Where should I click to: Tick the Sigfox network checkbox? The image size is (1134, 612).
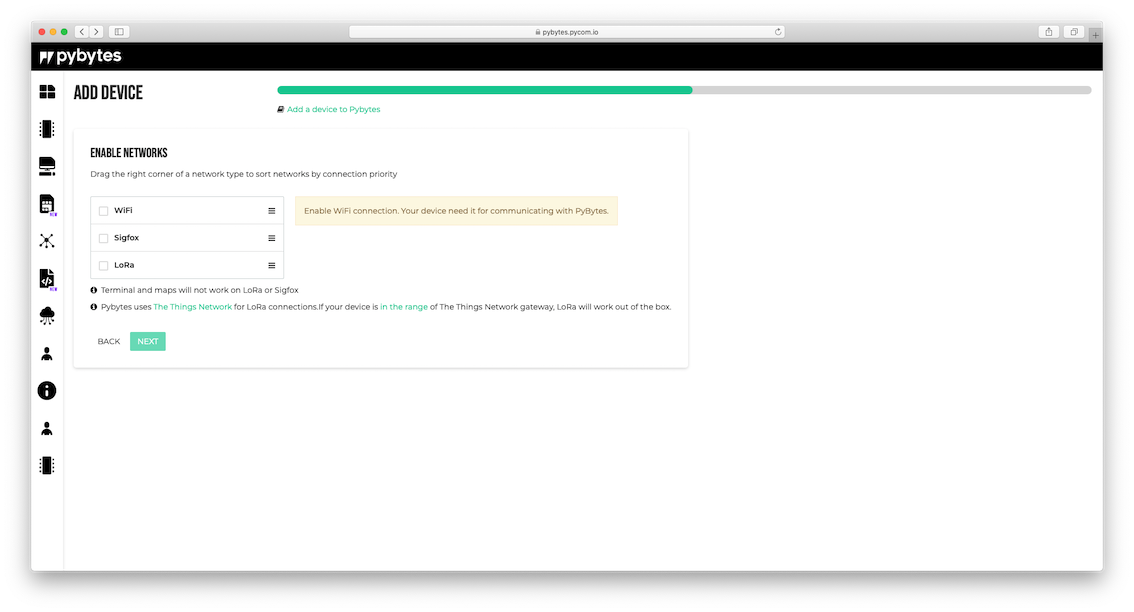(104, 238)
